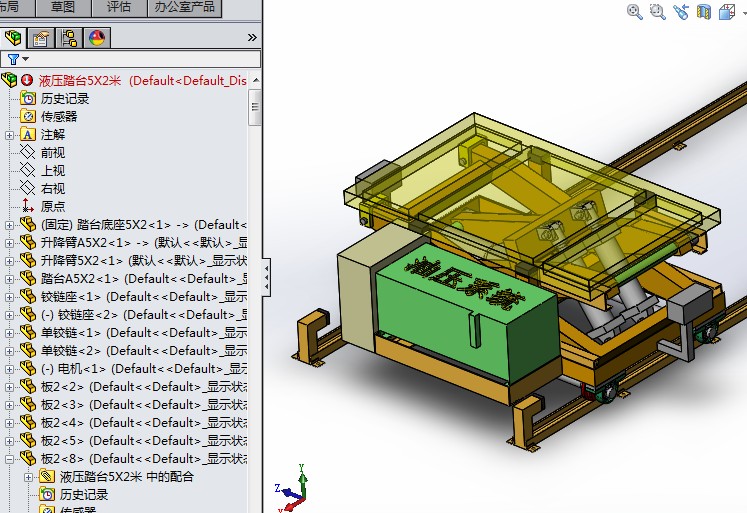Select the 右视 plane
747x513 pixels.
tap(53, 189)
